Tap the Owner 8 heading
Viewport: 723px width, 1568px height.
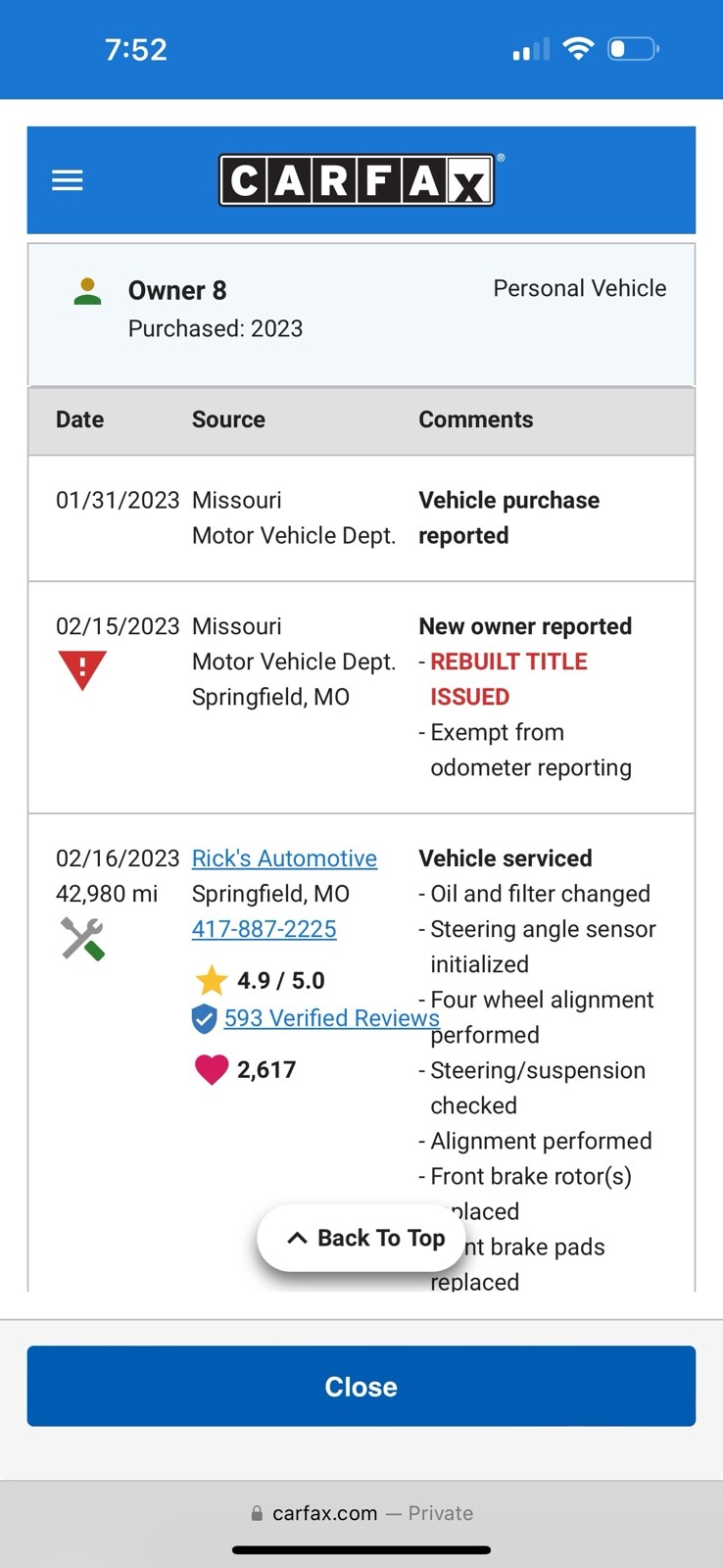(177, 291)
